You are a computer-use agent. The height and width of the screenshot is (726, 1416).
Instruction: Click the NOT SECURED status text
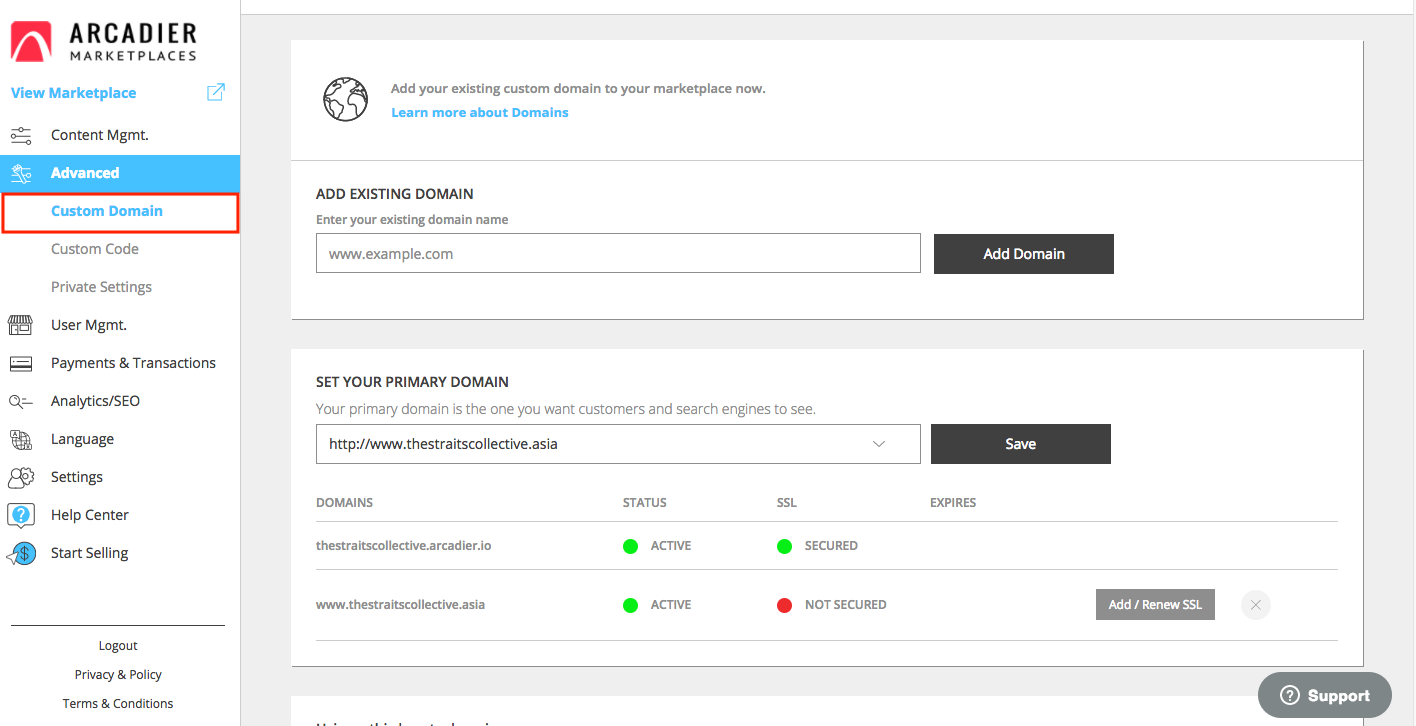coord(846,605)
